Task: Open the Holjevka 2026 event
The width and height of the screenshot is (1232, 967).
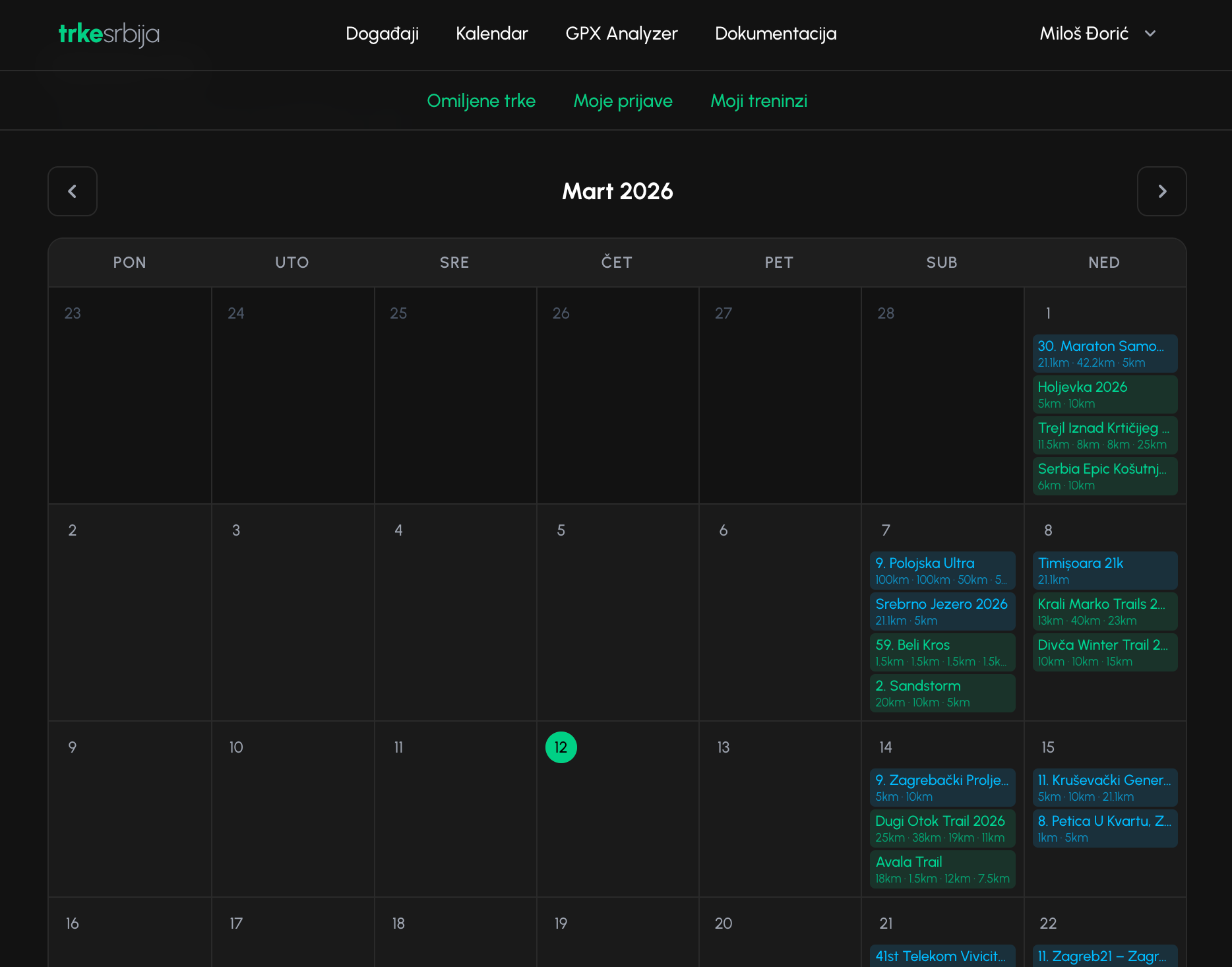Action: [x=1104, y=394]
